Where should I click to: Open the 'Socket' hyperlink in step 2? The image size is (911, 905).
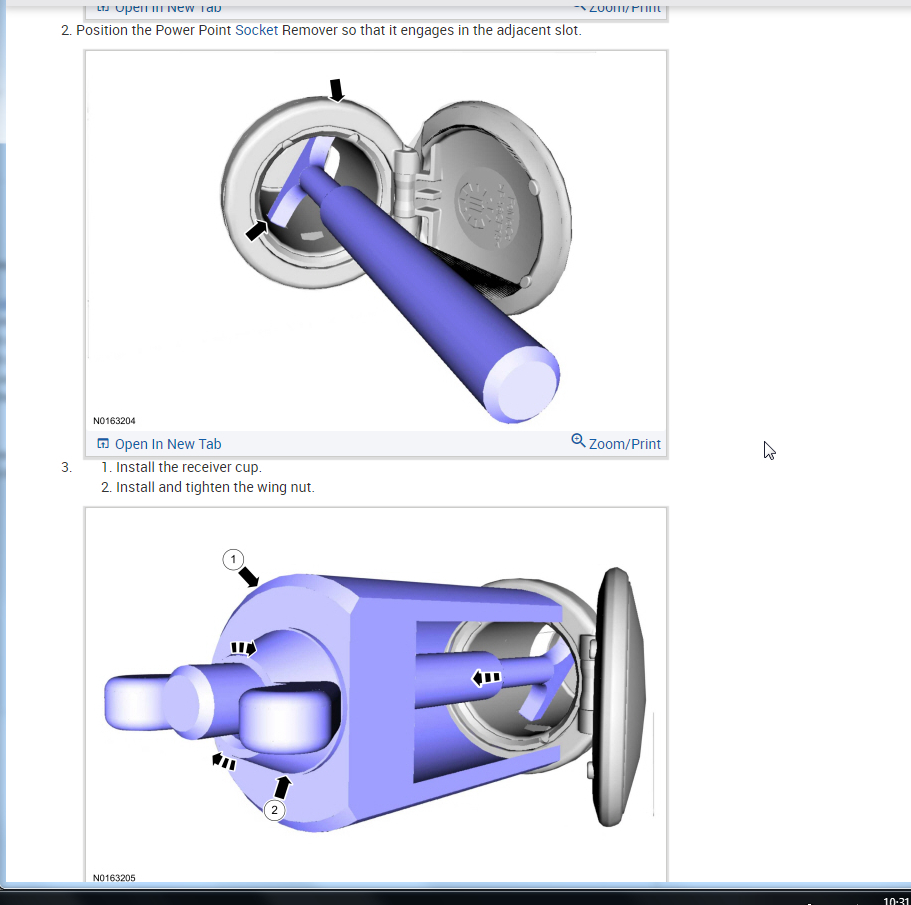click(256, 30)
